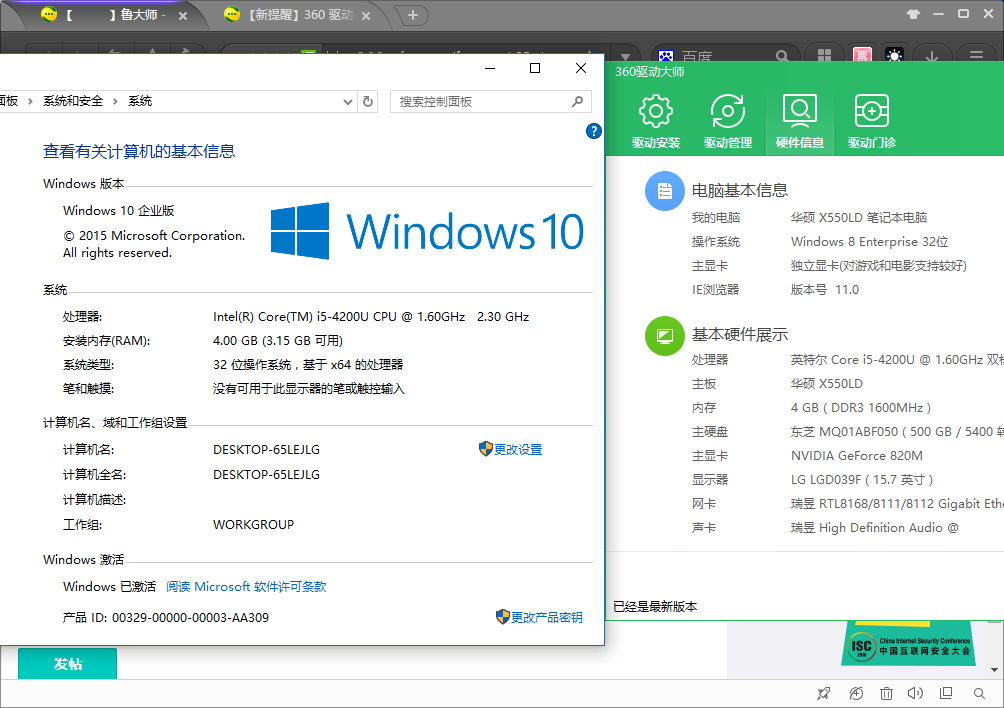
Task: Expand the breadcrumb arrow before 系统
Action: coord(115,101)
